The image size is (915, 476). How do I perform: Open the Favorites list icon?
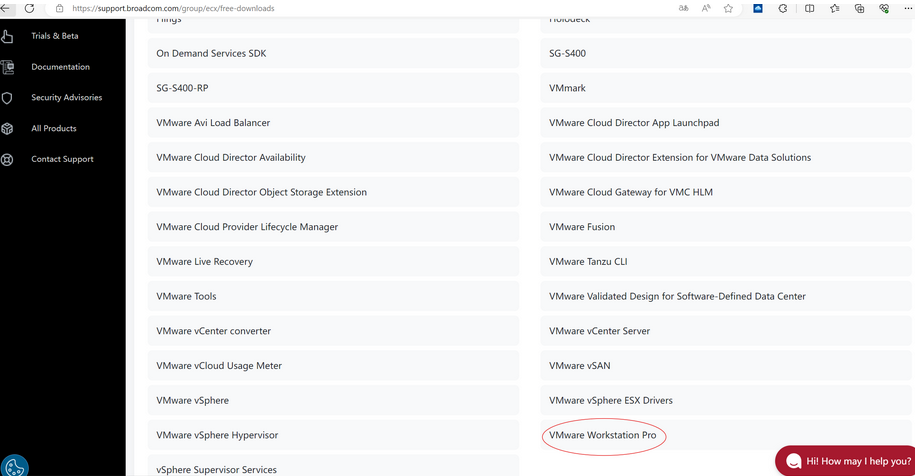click(834, 8)
